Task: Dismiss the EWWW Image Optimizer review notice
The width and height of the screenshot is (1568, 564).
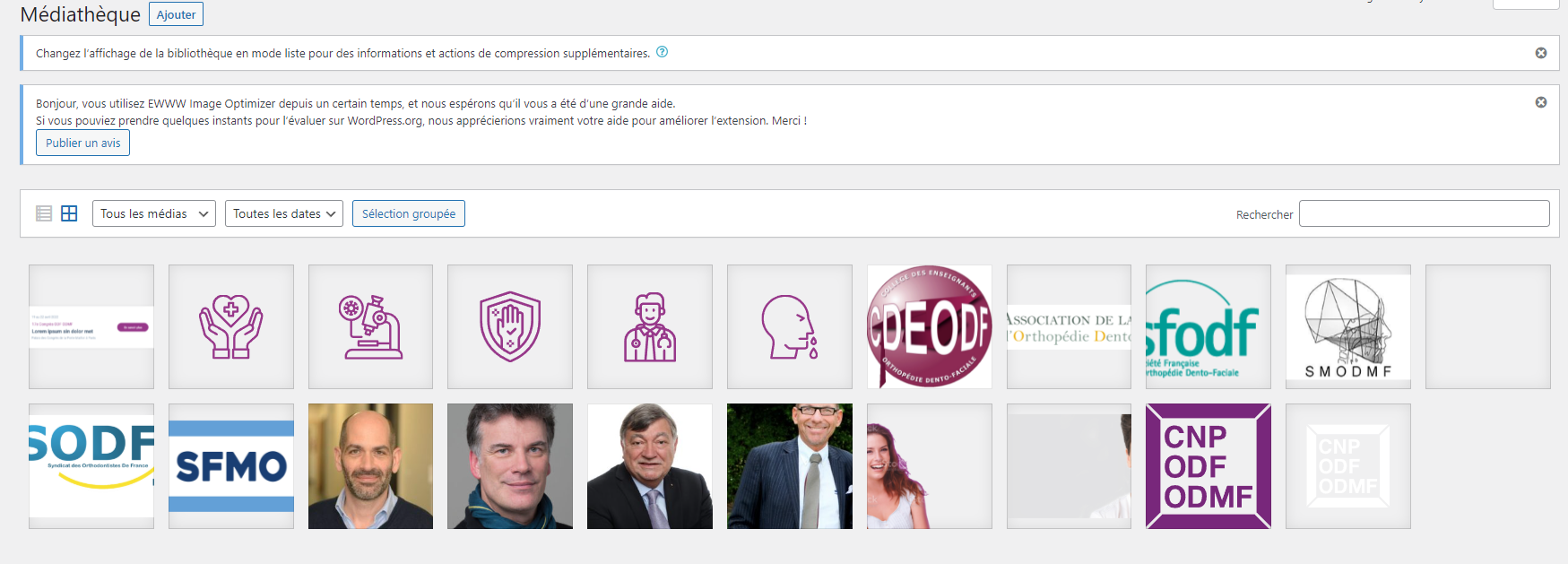Action: click(1540, 102)
